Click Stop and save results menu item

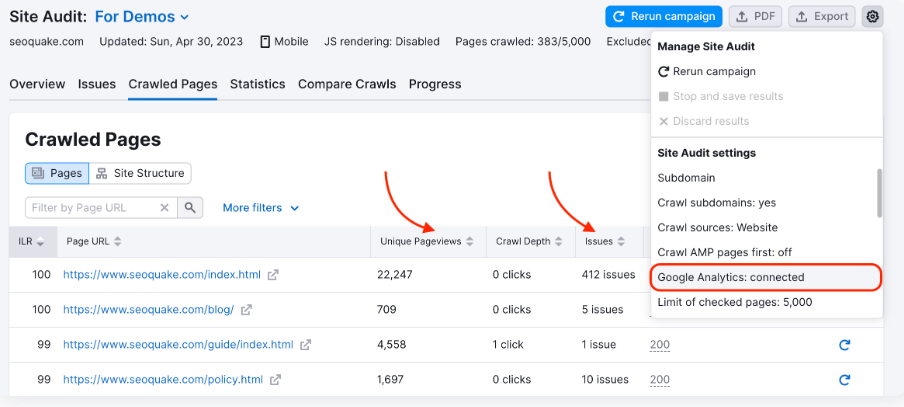tap(767, 96)
